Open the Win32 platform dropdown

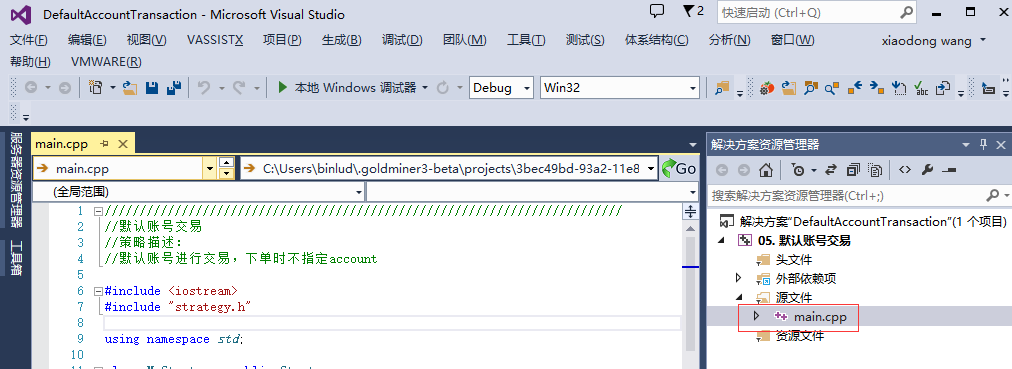620,88
